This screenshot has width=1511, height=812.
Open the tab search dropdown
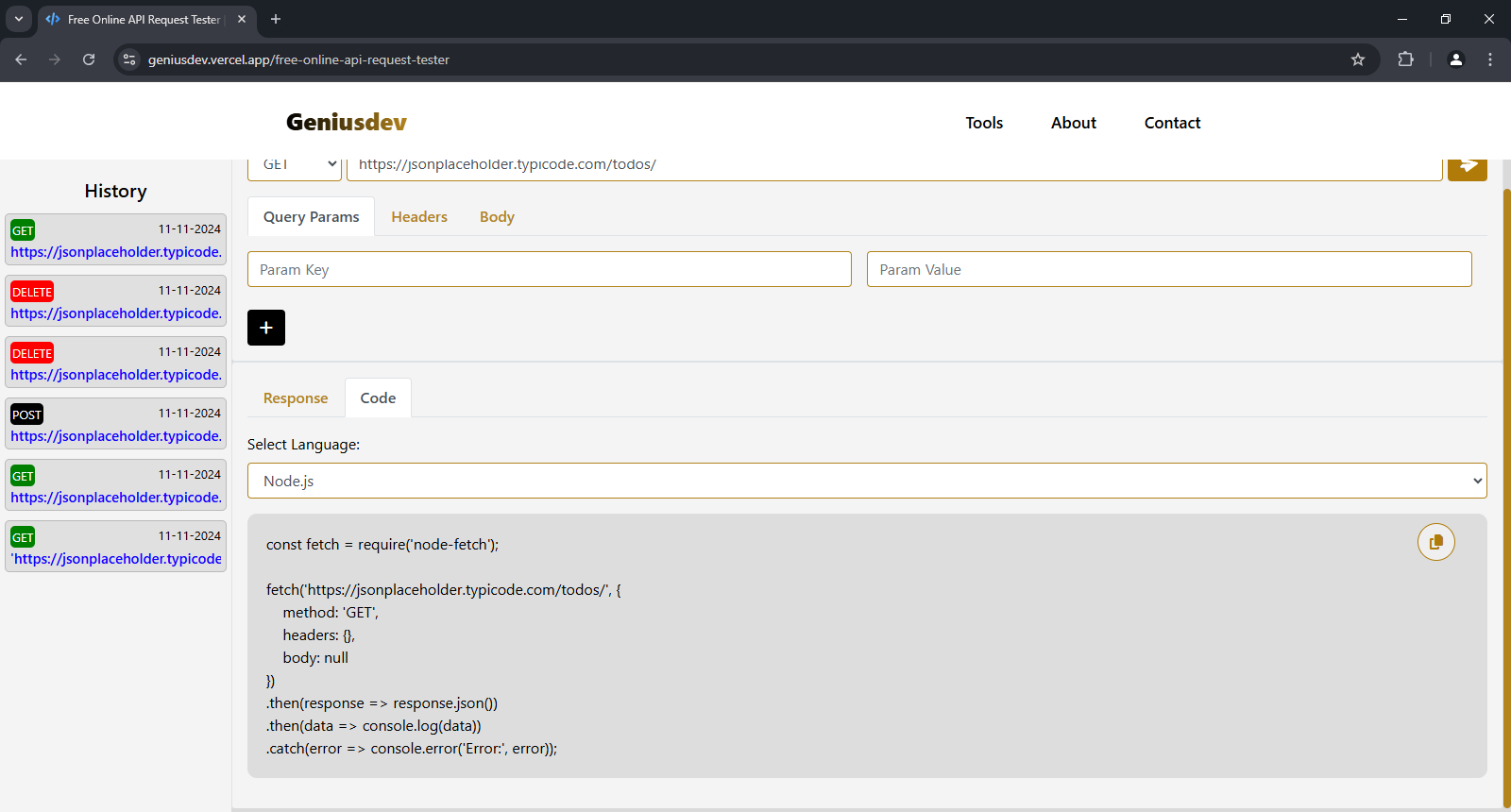click(x=19, y=19)
